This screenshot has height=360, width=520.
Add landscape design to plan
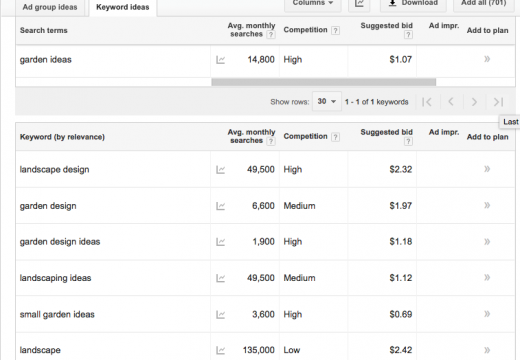pos(487,169)
